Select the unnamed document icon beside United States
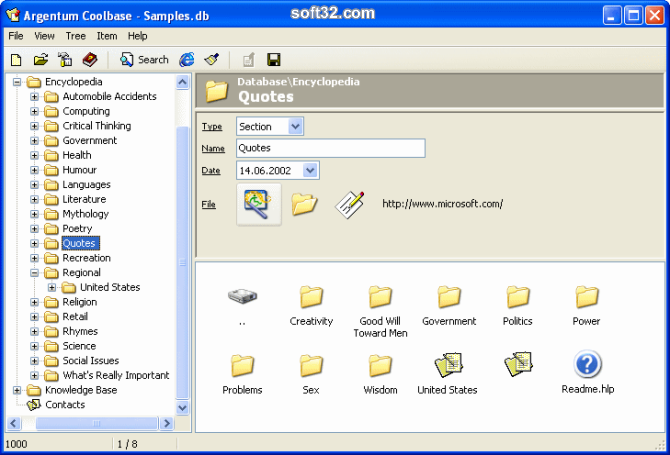The width and height of the screenshot is (670, 455). (518, 364)
